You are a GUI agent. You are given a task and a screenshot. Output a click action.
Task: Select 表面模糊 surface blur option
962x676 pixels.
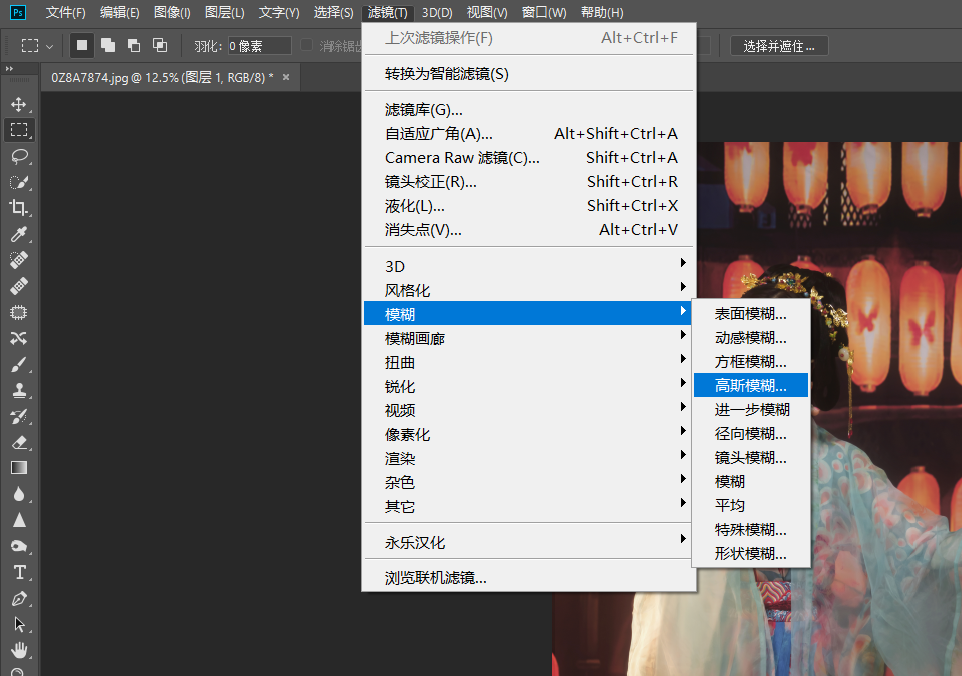750,313
